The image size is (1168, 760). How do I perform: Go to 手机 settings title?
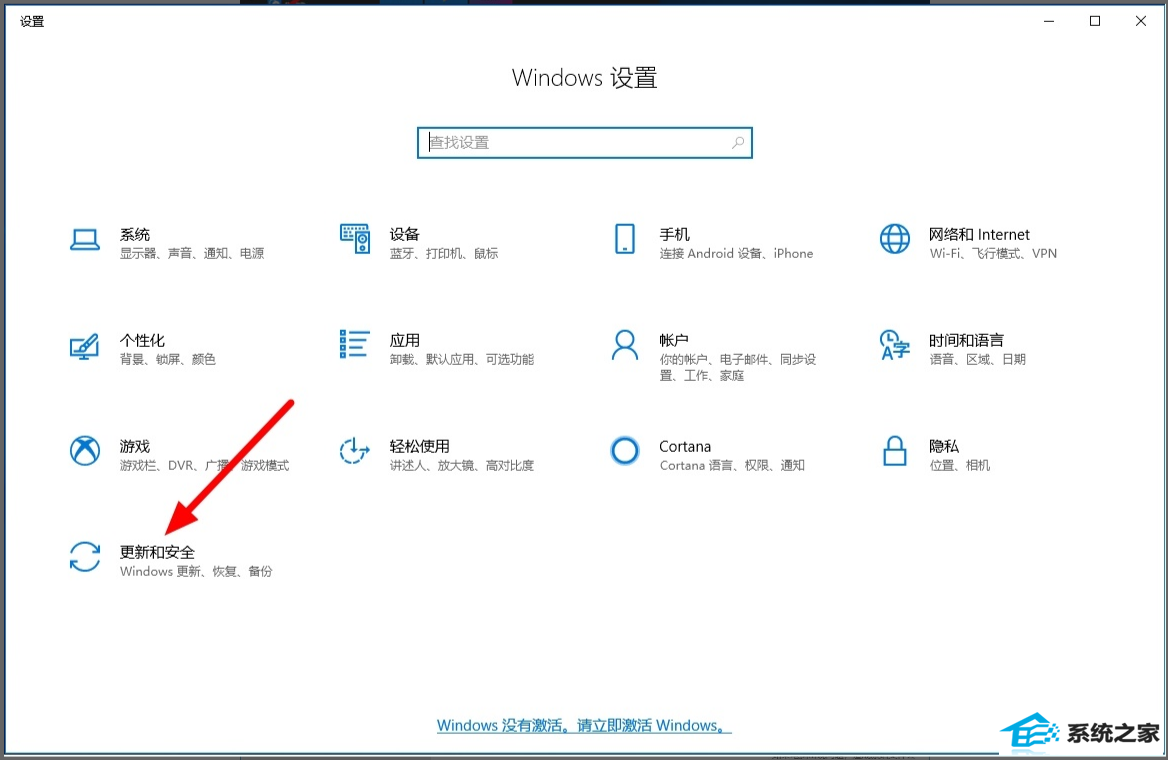tap(674, 235)
